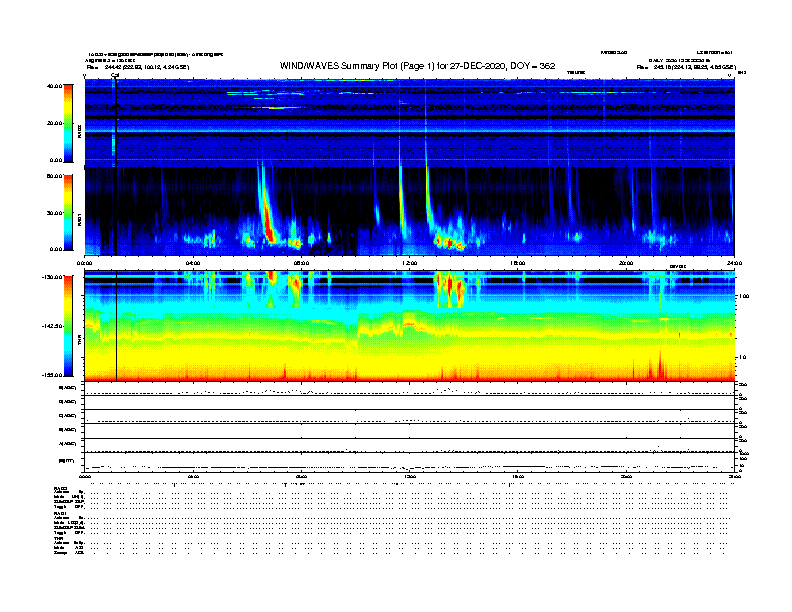
Task: Click 04:00 tick label under the line plots
Action: click(193, 476)
